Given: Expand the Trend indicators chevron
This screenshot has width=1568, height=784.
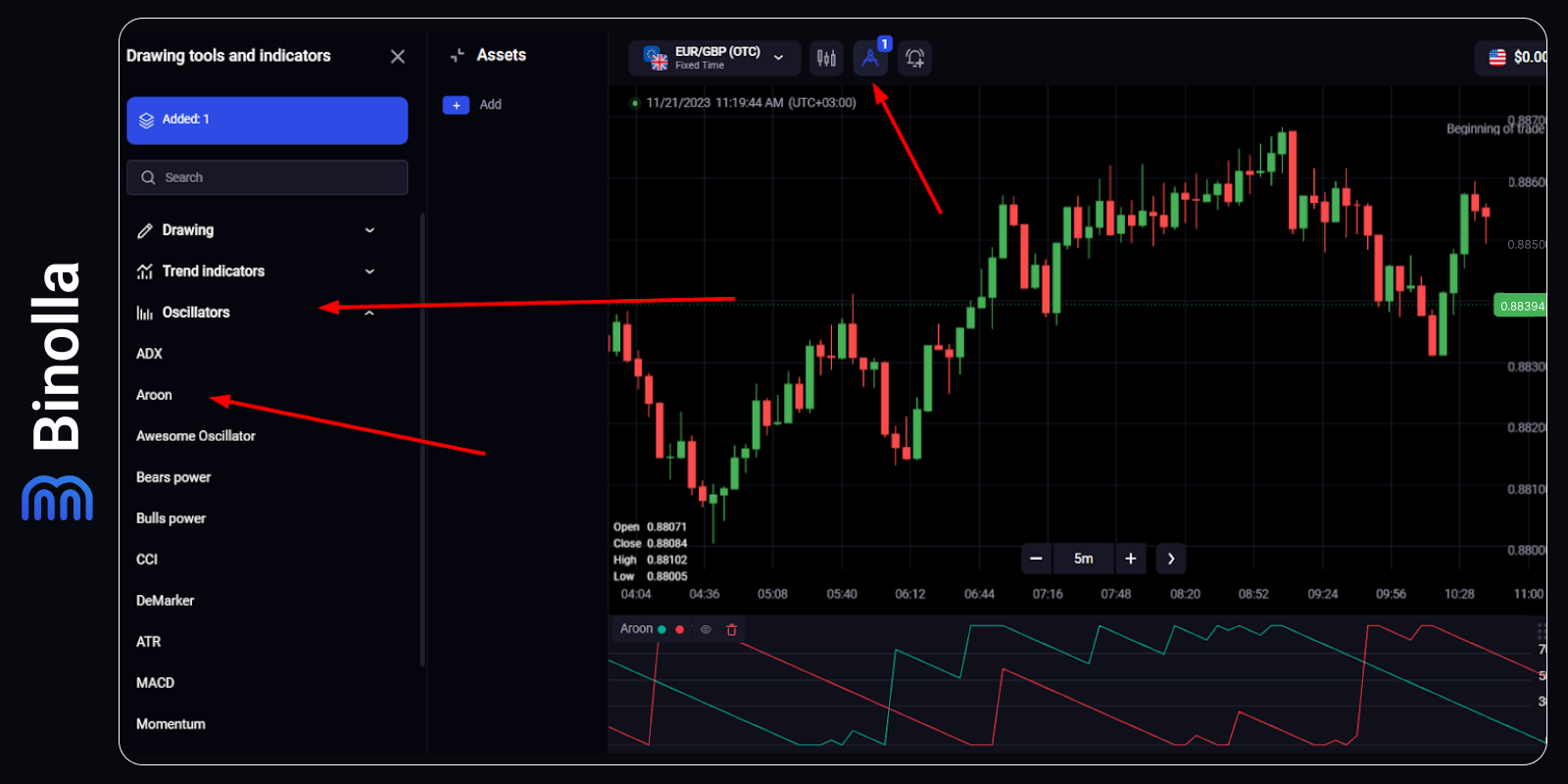Looking at the screenshot, I should 369,271.
